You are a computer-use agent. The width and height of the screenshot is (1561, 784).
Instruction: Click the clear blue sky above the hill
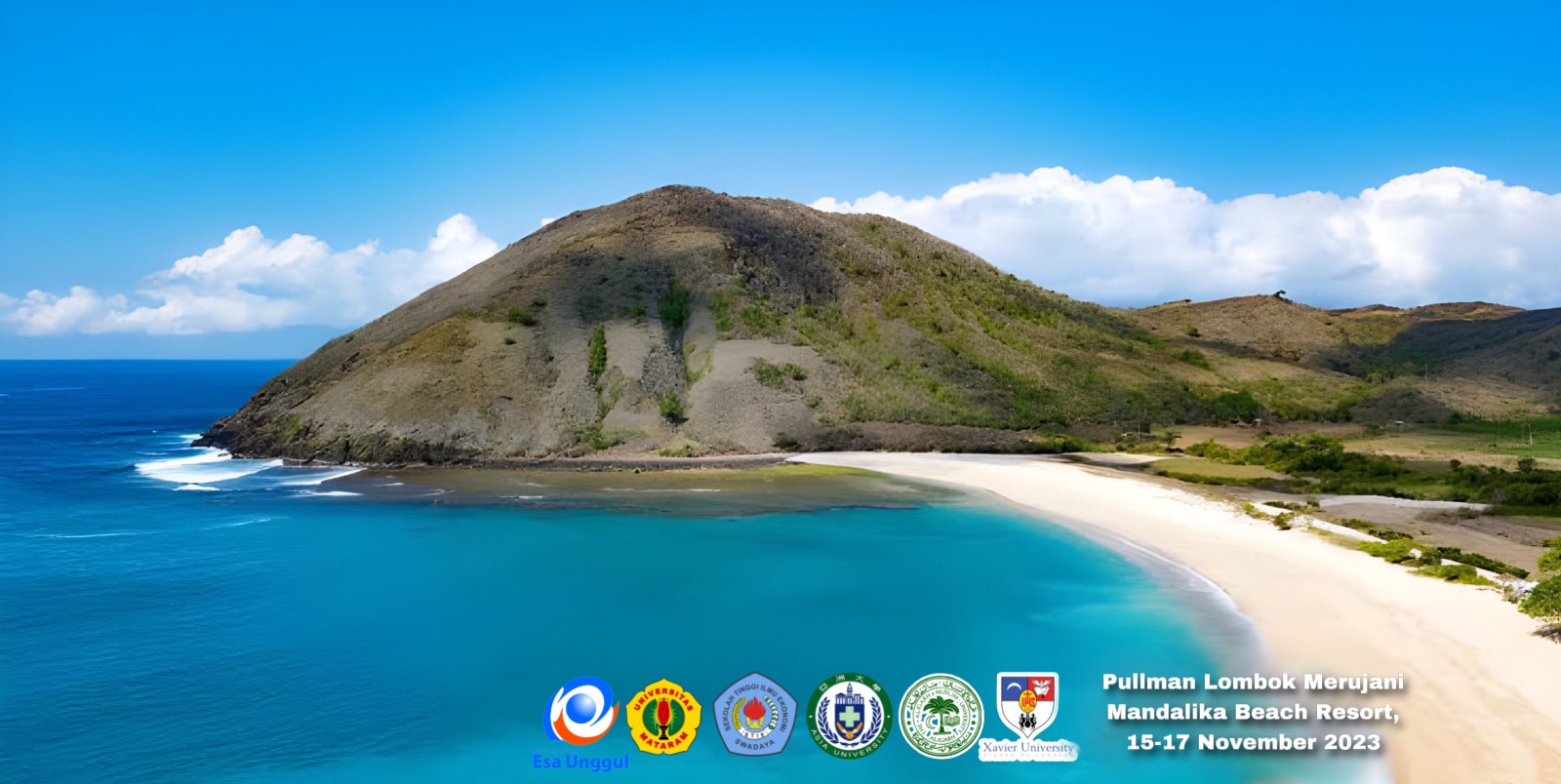(683, 88)
